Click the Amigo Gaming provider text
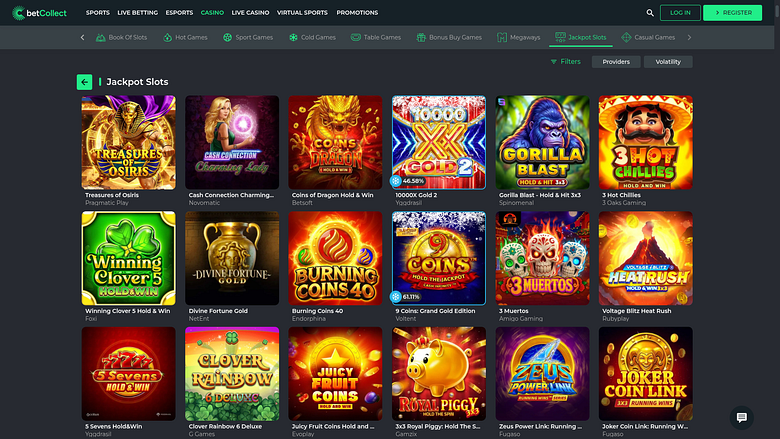This screenshot has height=439, width=780. [521, 319]
